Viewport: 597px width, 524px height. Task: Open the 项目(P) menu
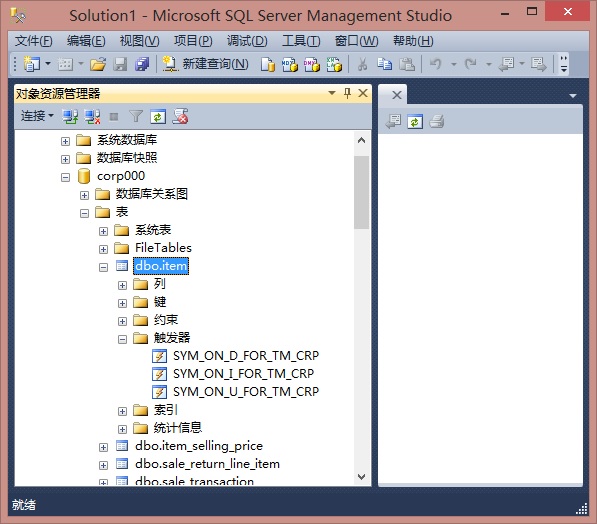(193, 41)
